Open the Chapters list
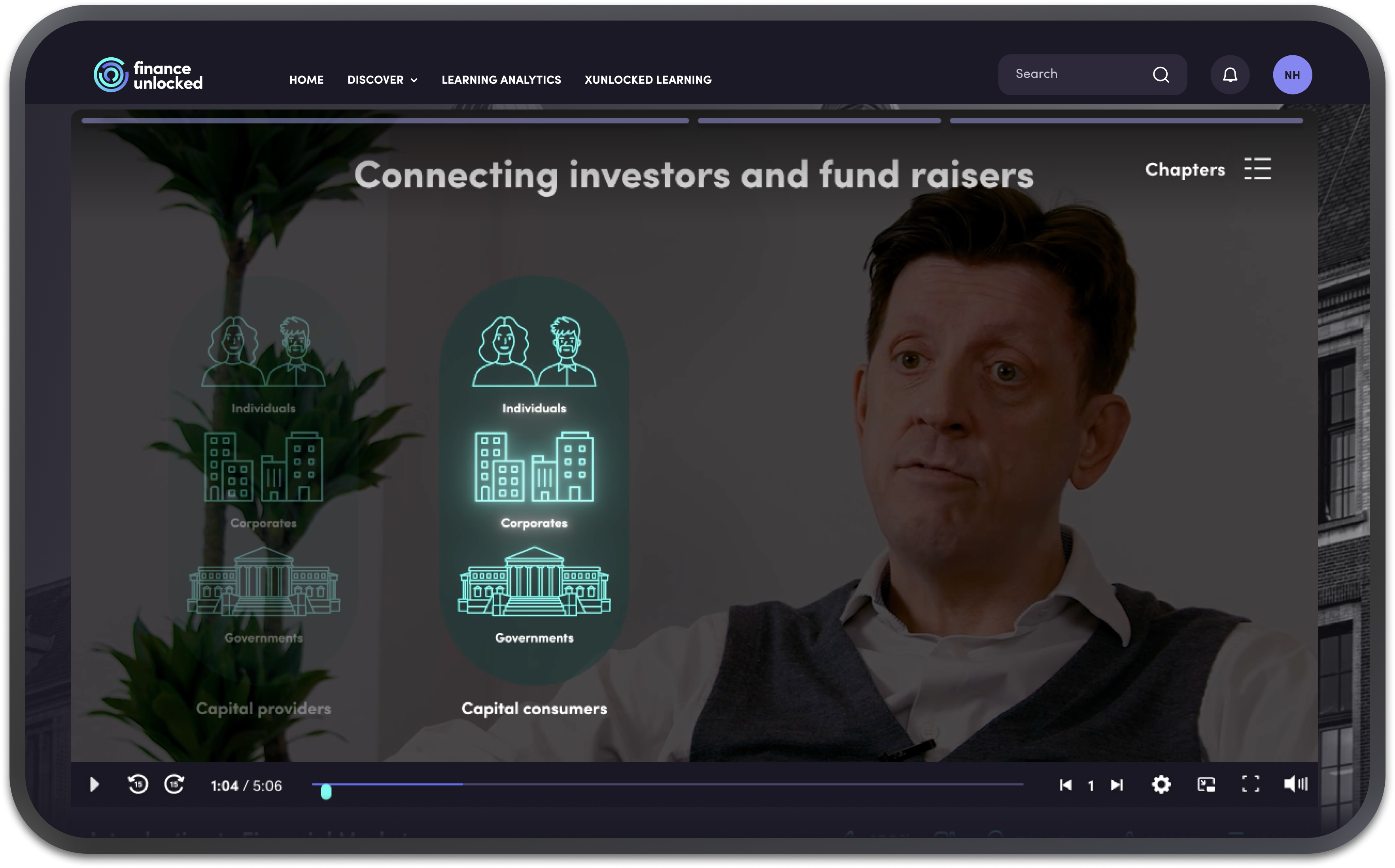Image resolution: width=1395 pixels, height=868 pixels. pyautogui.click(x=1208, y=169)
